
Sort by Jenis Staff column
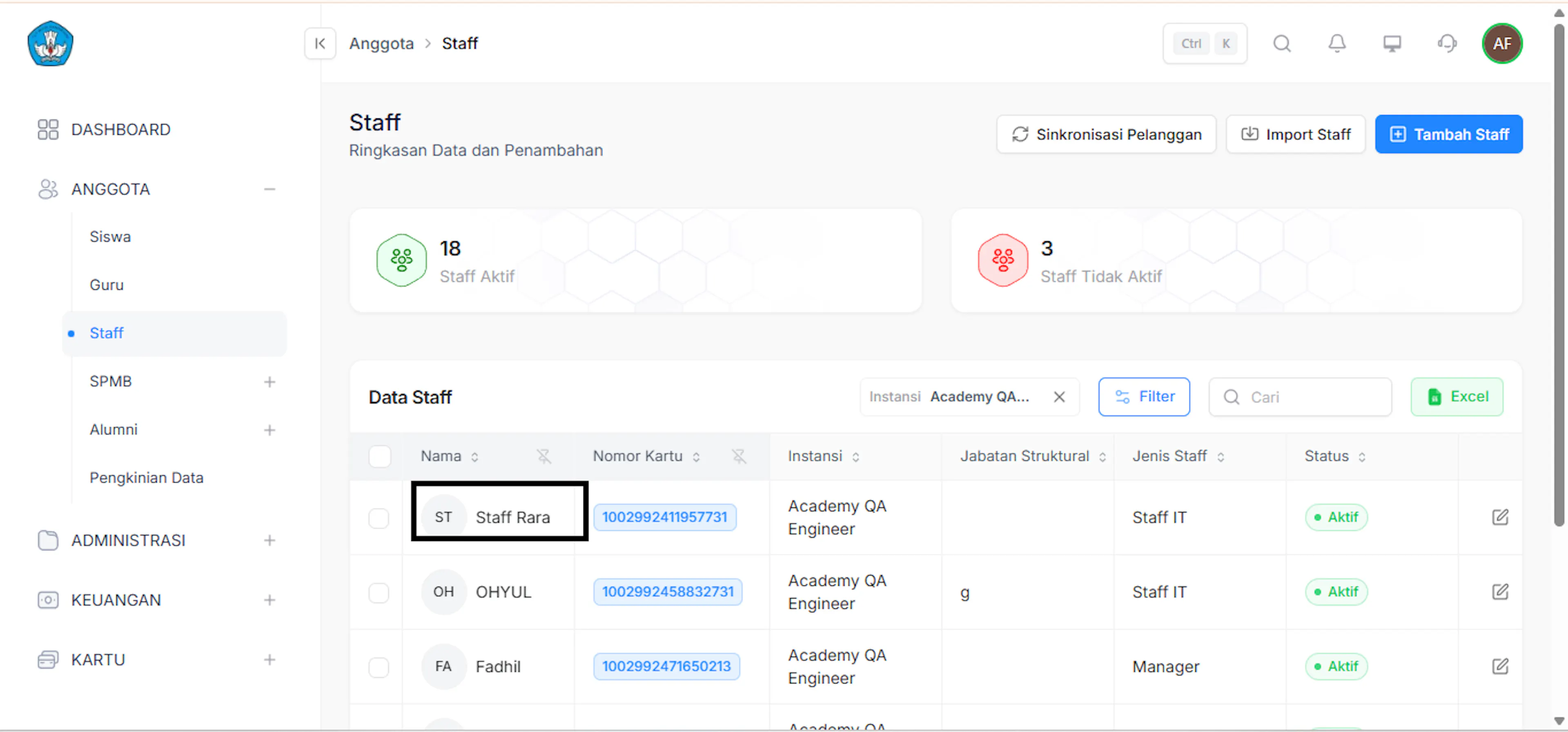[x=1221, y=457]
